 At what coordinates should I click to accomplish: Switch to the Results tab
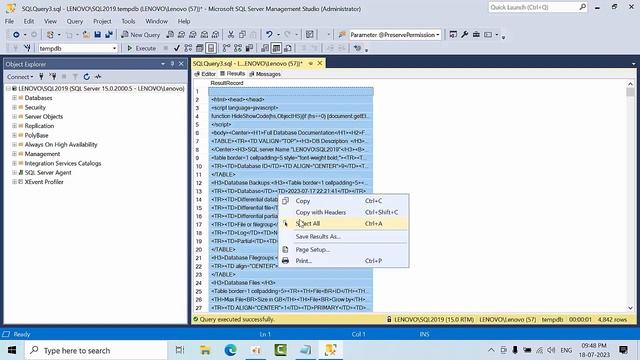[x=233, y=74]
